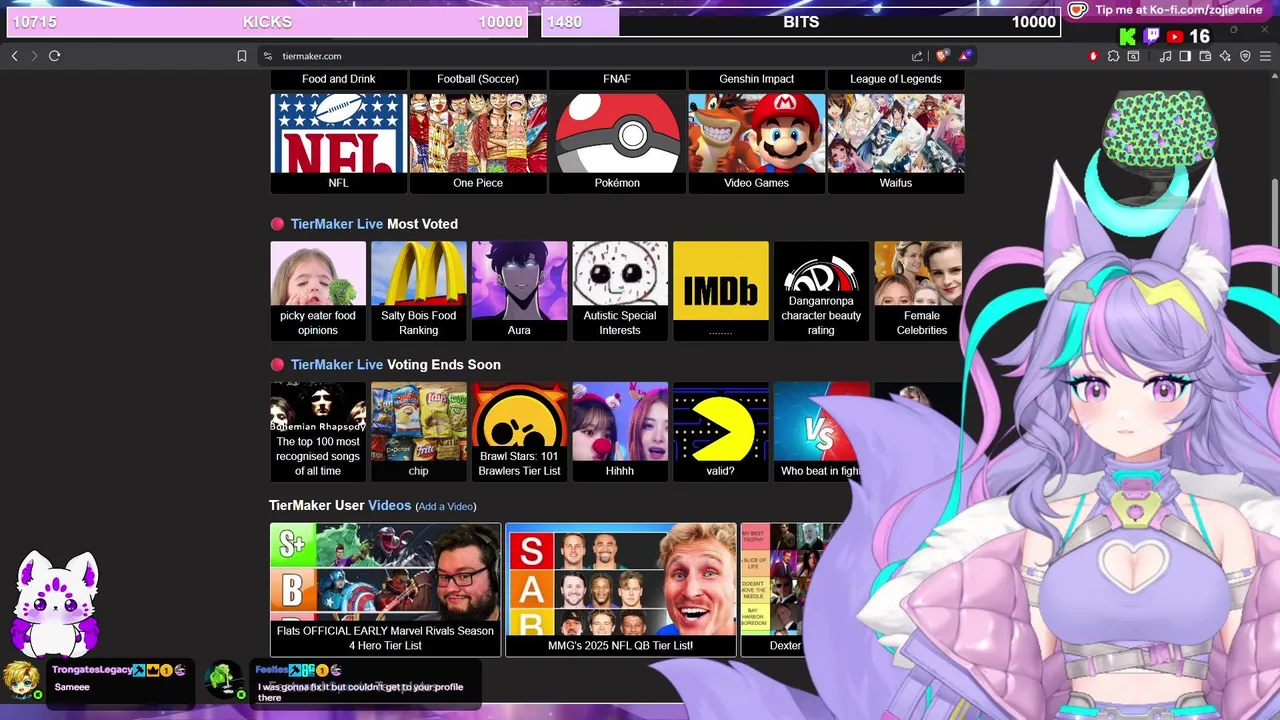Click the 'Add a Video' link
The image size is (1280, 720).
446,506
